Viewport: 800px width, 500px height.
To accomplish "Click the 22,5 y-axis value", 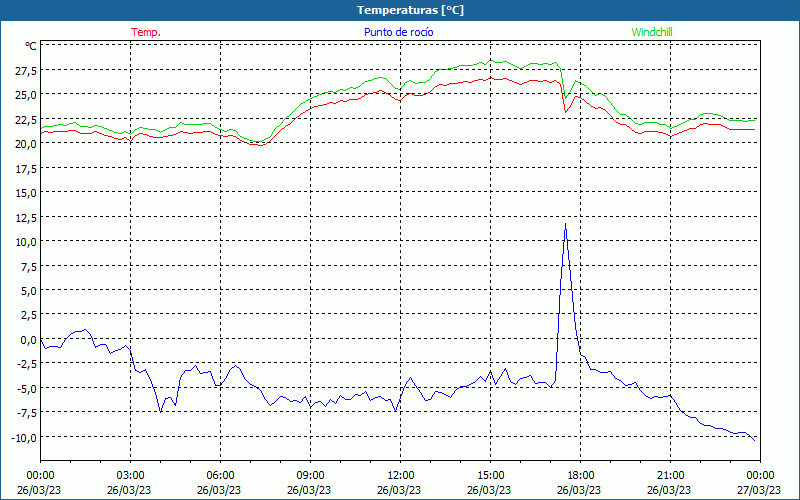I will pos(24,120).
